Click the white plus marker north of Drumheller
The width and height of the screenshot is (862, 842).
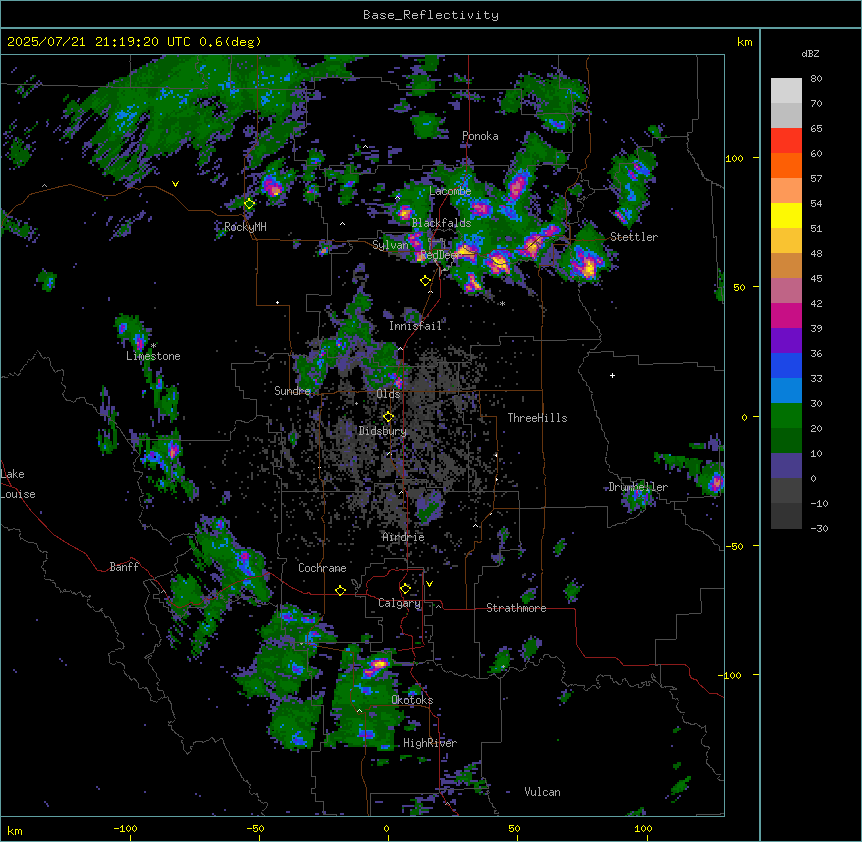pyautogui.click(x=612, y=375)
